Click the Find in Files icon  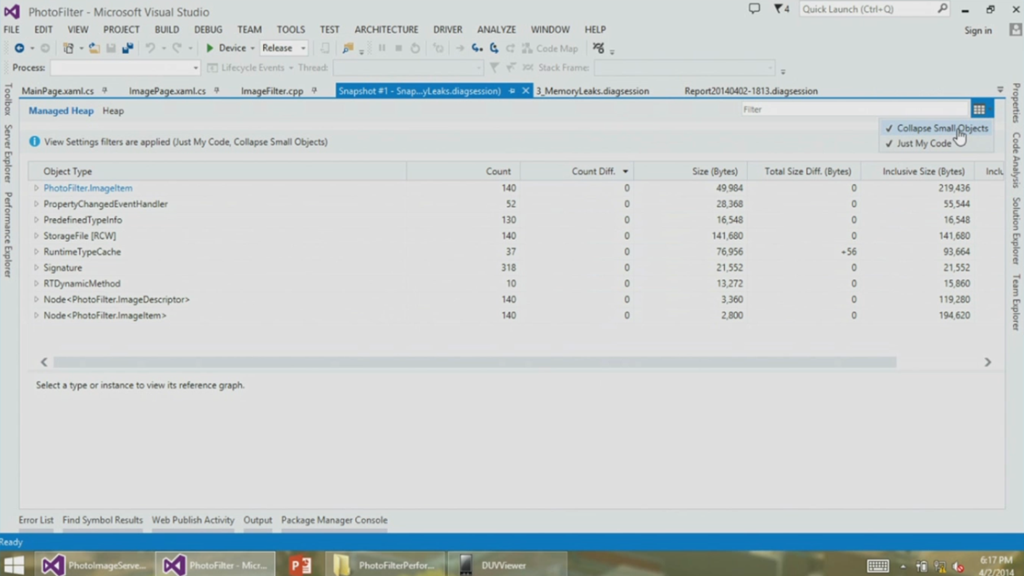(347, 48)
